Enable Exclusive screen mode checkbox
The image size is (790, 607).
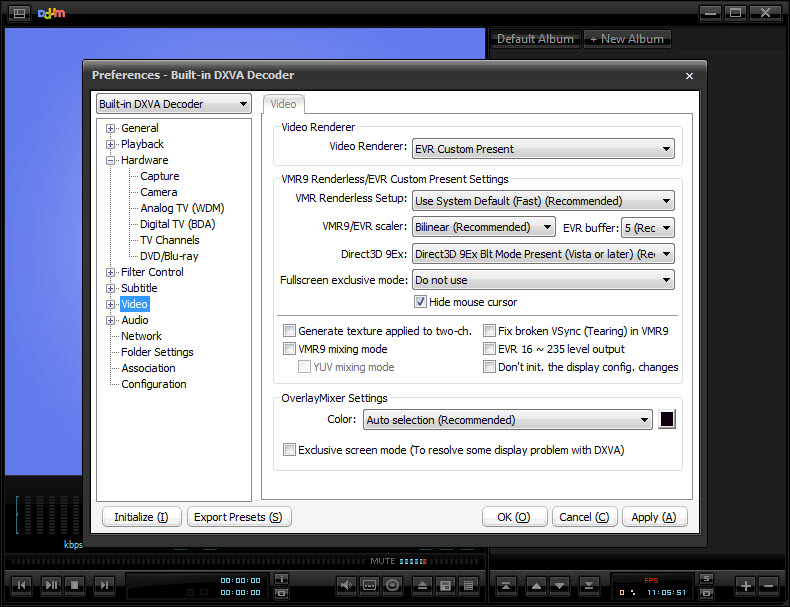(x=289, y=449)
